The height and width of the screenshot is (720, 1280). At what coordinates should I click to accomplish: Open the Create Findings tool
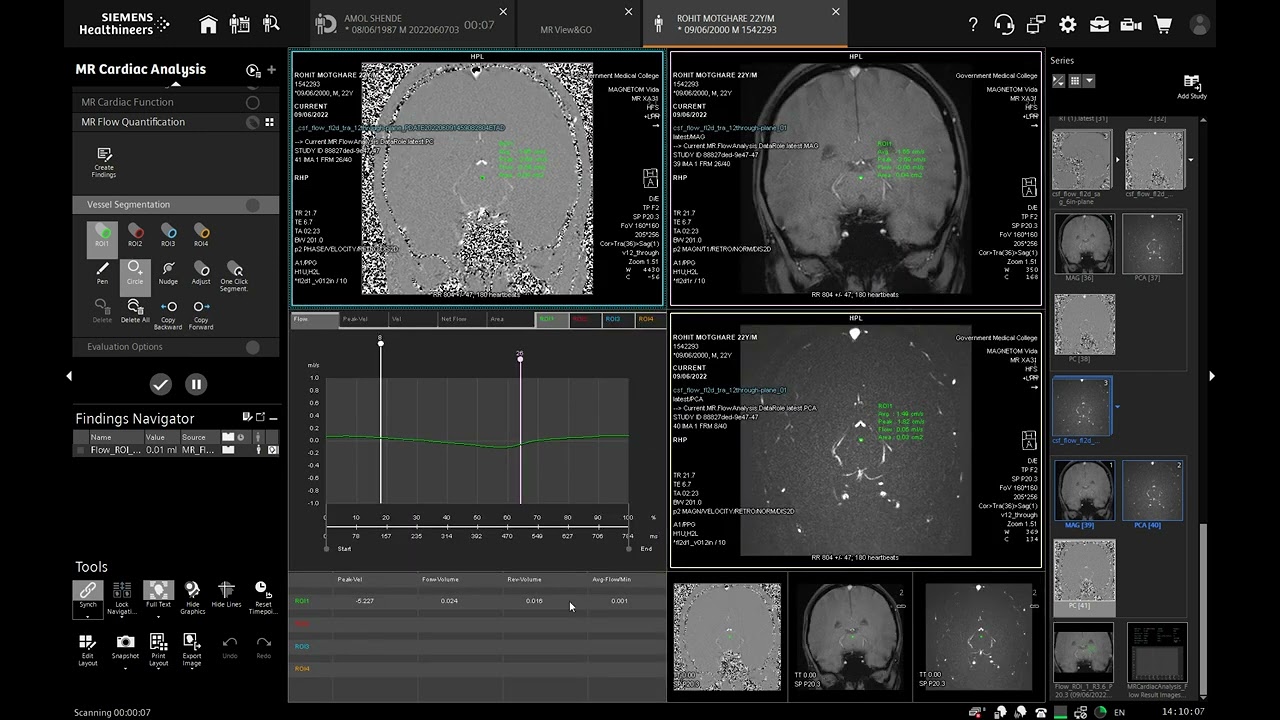pos(104,162)
